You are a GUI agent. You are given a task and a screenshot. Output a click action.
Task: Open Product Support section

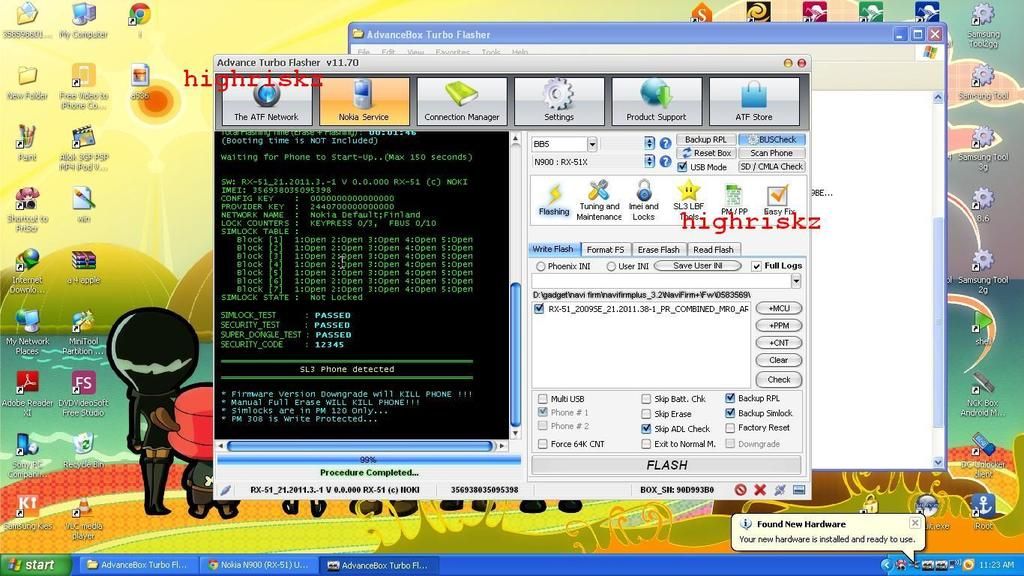coord(656,102)
